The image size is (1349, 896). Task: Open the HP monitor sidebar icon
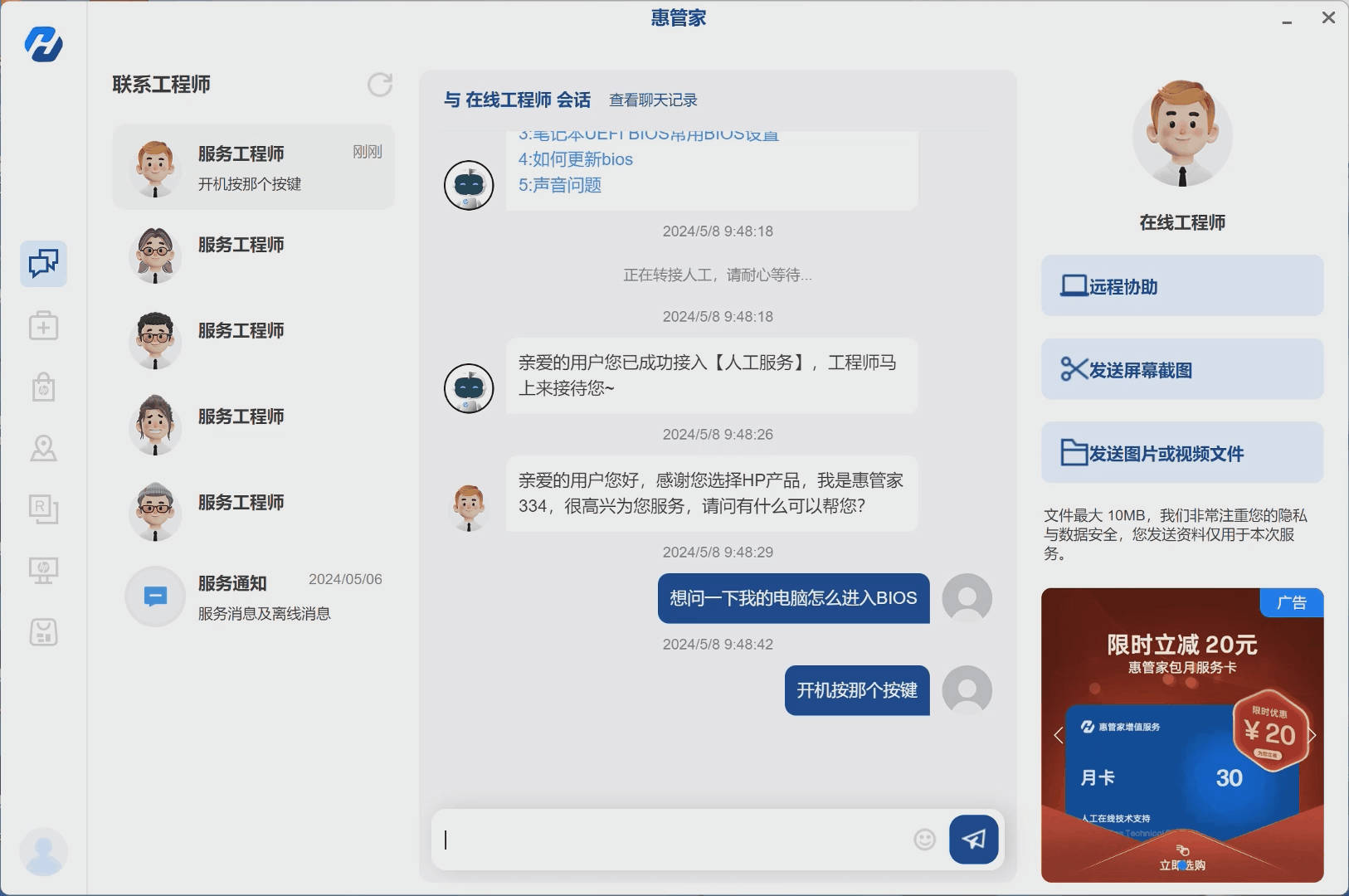pos(43,570)
